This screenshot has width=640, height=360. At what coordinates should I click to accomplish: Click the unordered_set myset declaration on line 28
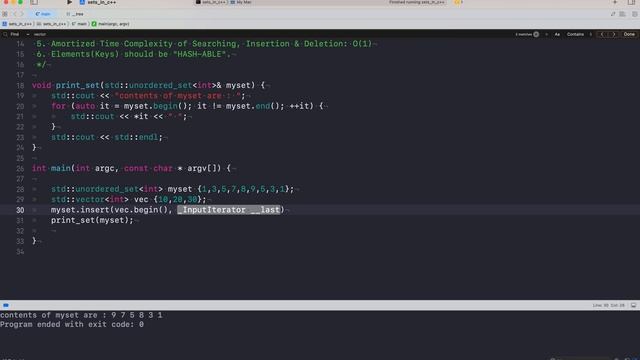172,189
